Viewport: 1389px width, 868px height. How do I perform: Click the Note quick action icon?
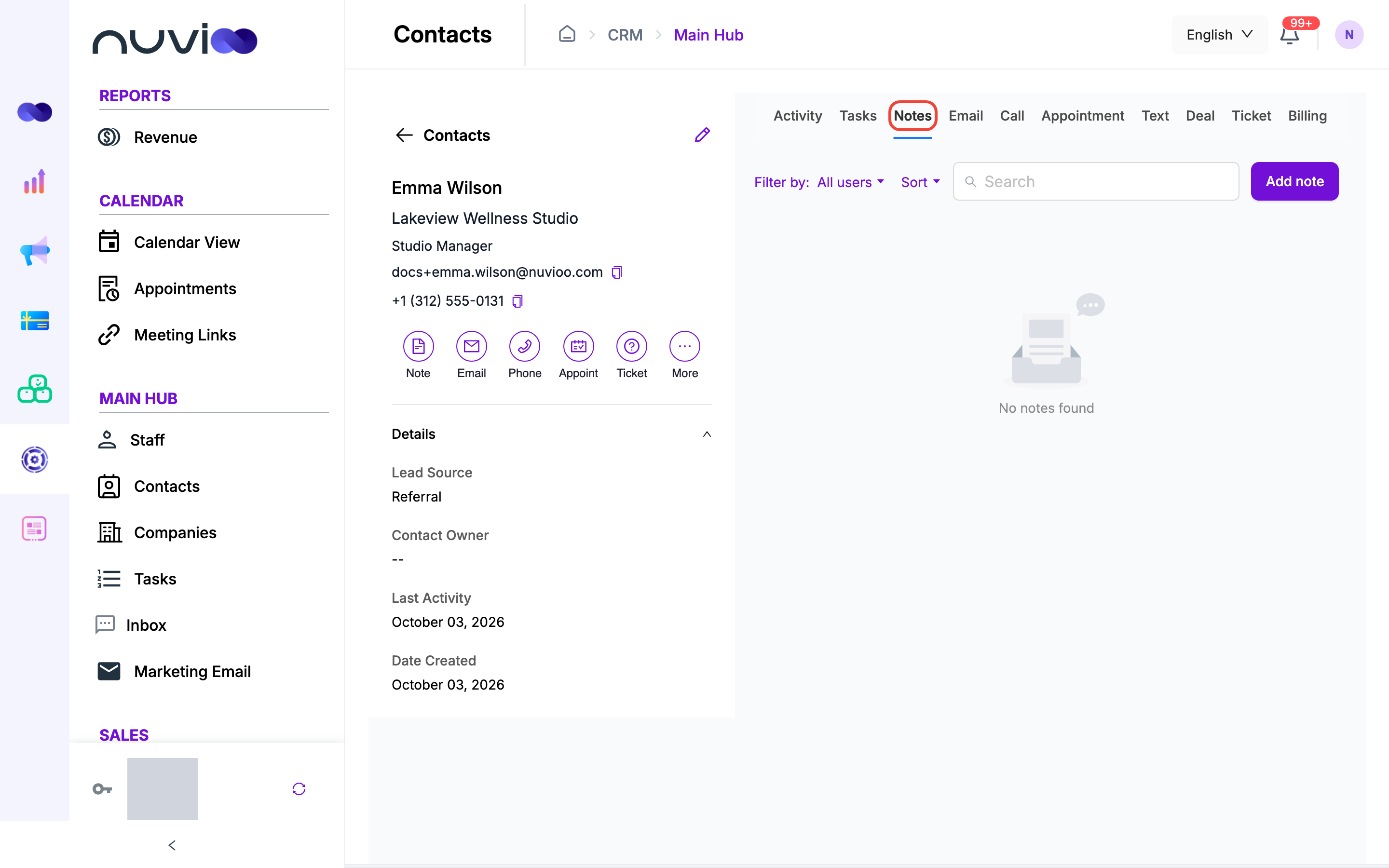pos(418,346)
